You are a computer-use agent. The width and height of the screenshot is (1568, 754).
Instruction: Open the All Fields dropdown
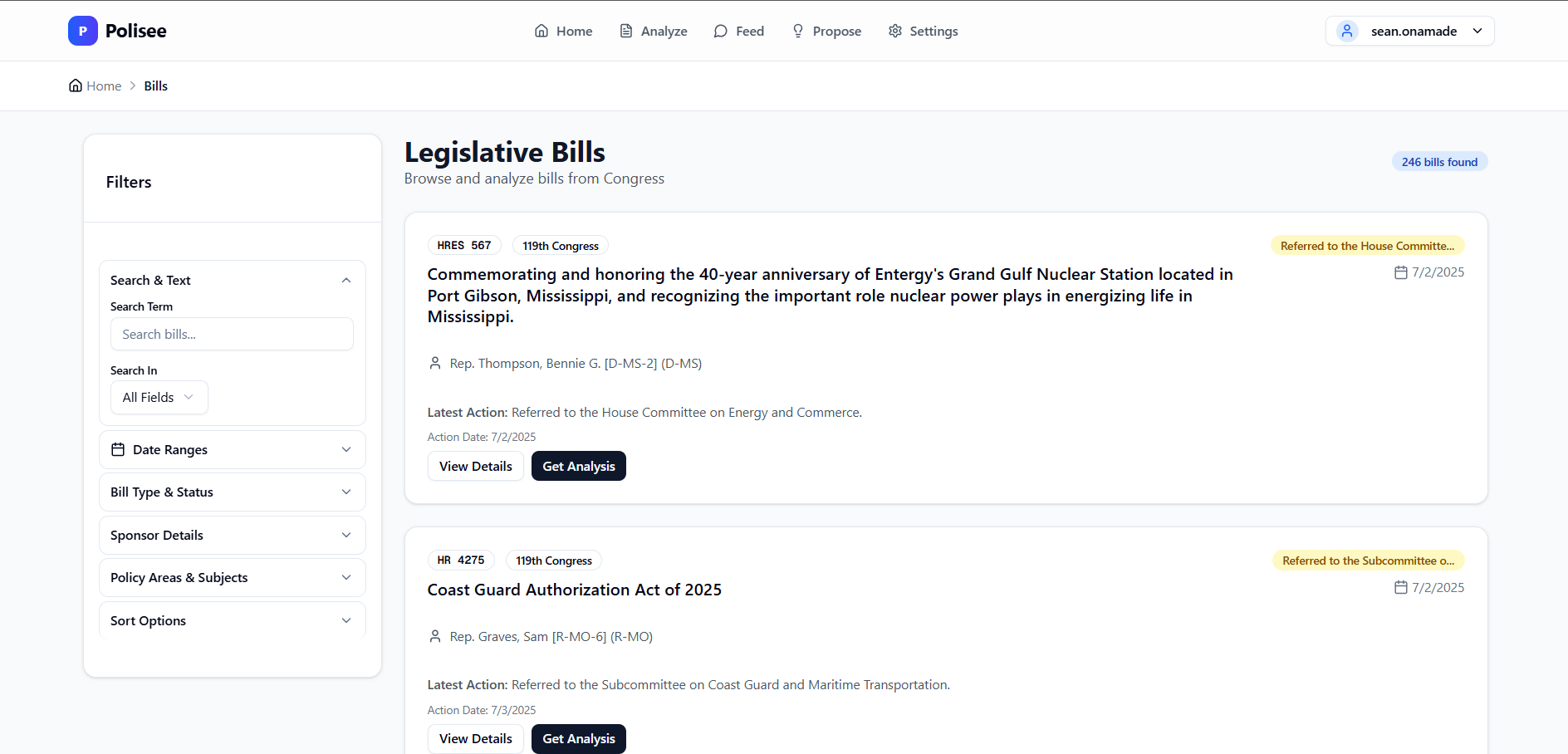tap(159, 398)
